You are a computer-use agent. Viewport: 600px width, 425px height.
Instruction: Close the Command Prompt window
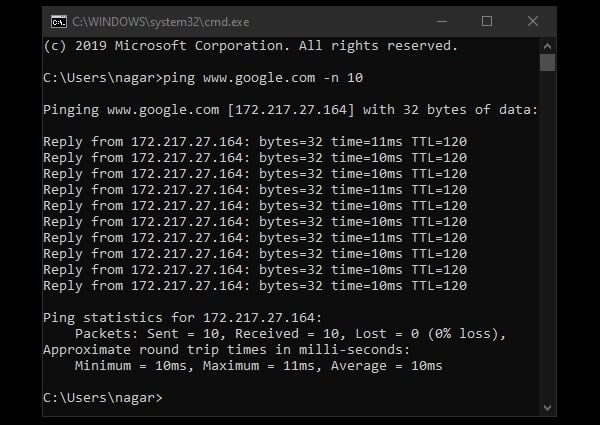(535, 20)
